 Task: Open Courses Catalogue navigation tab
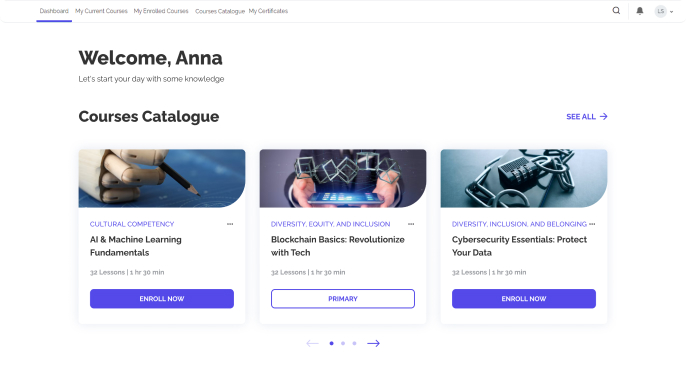tap(220, 11)
